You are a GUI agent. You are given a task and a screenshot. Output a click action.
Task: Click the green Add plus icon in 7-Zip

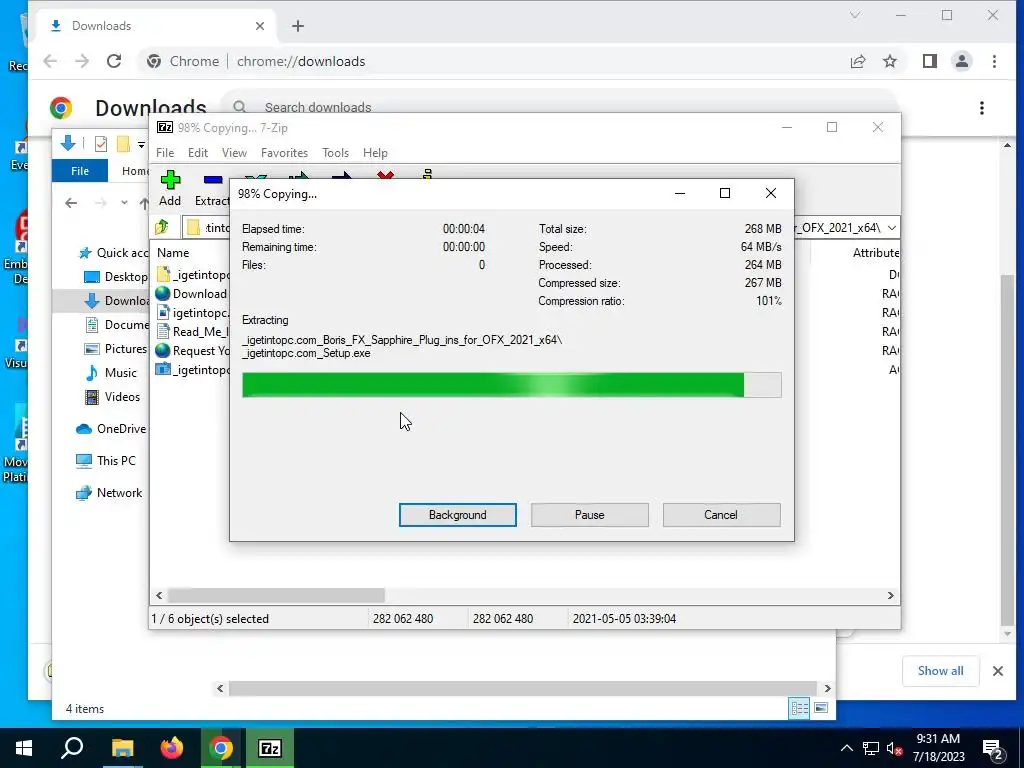pyautogui.click(x=170, y=180)
